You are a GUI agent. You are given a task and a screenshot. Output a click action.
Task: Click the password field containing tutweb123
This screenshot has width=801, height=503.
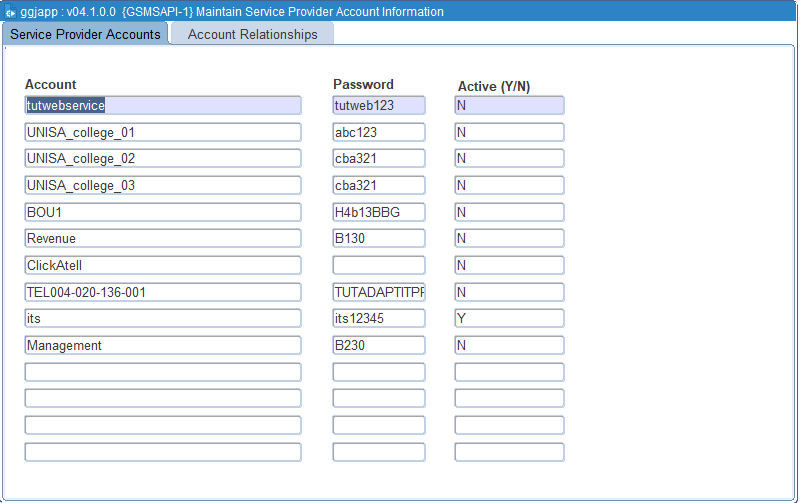pyautogui.click(x=378, y=105)
